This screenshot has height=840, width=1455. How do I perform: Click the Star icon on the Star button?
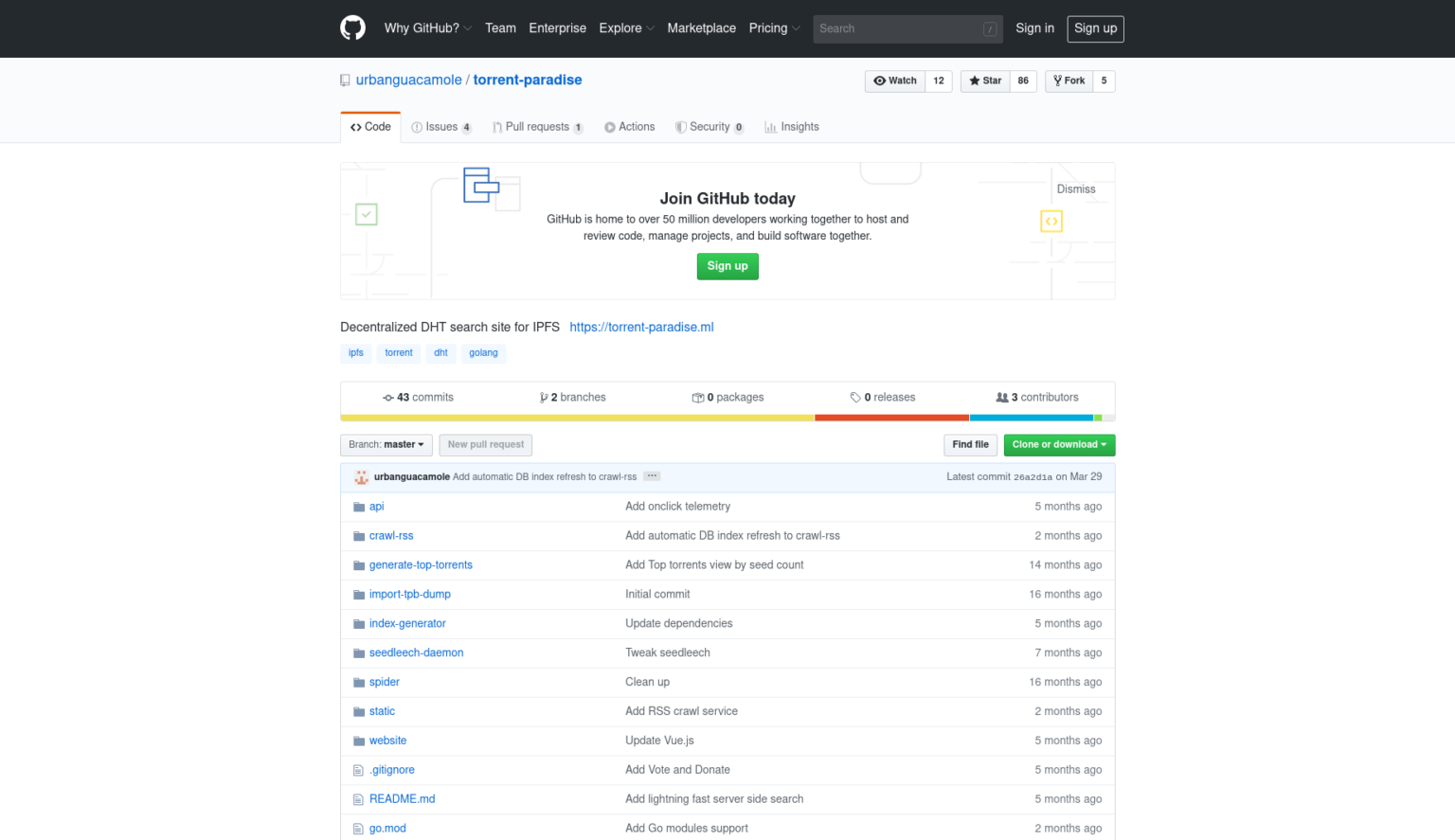[x=973, y=80]
